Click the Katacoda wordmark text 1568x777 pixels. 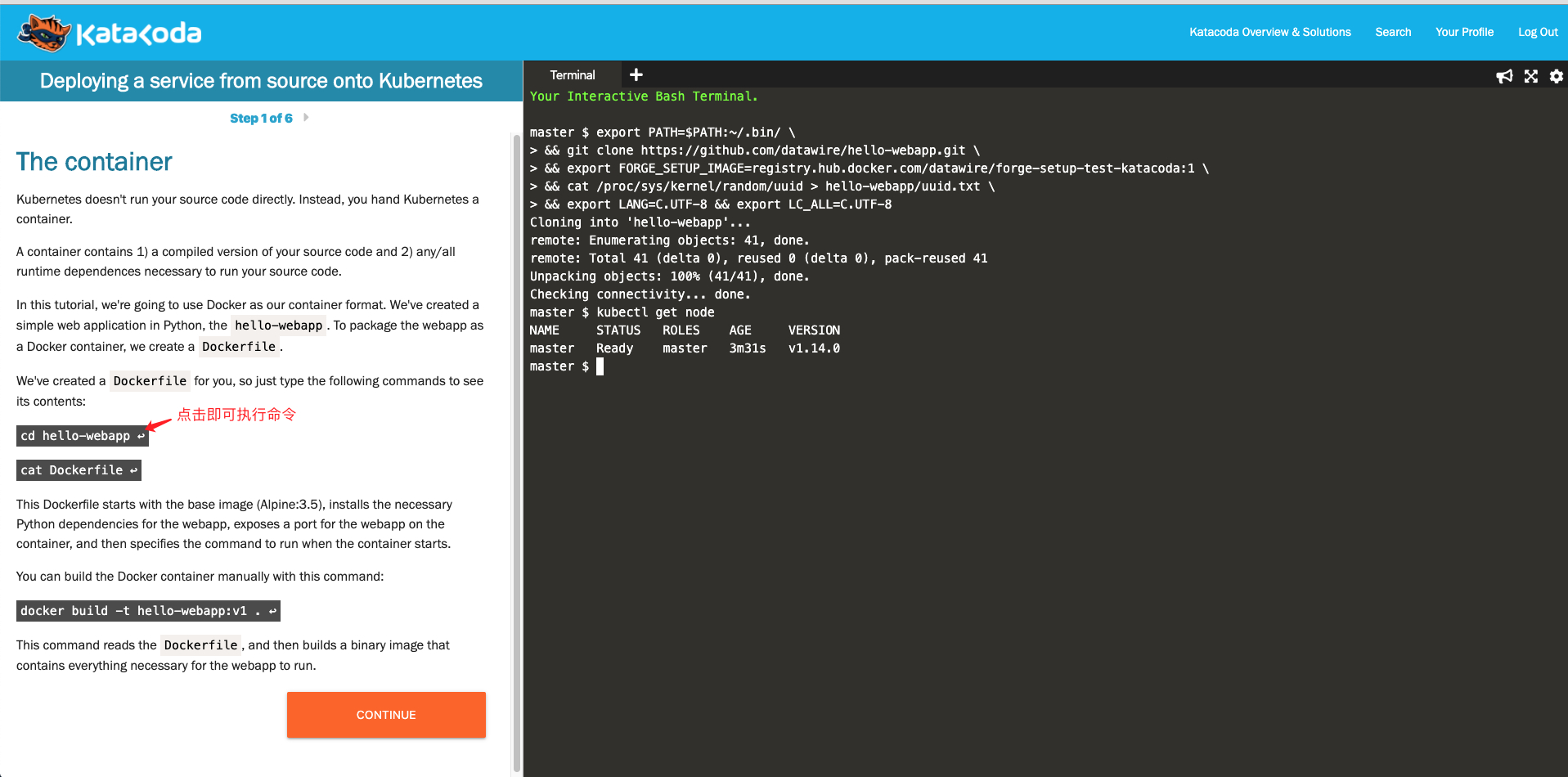point(138,34)
